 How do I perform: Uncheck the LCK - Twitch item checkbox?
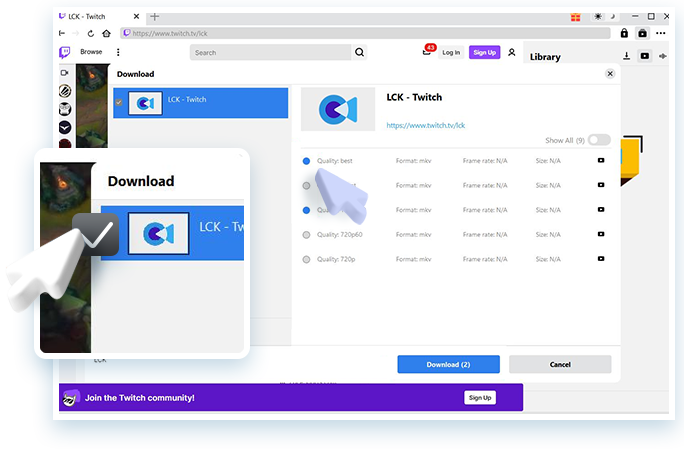pos(119,103)
